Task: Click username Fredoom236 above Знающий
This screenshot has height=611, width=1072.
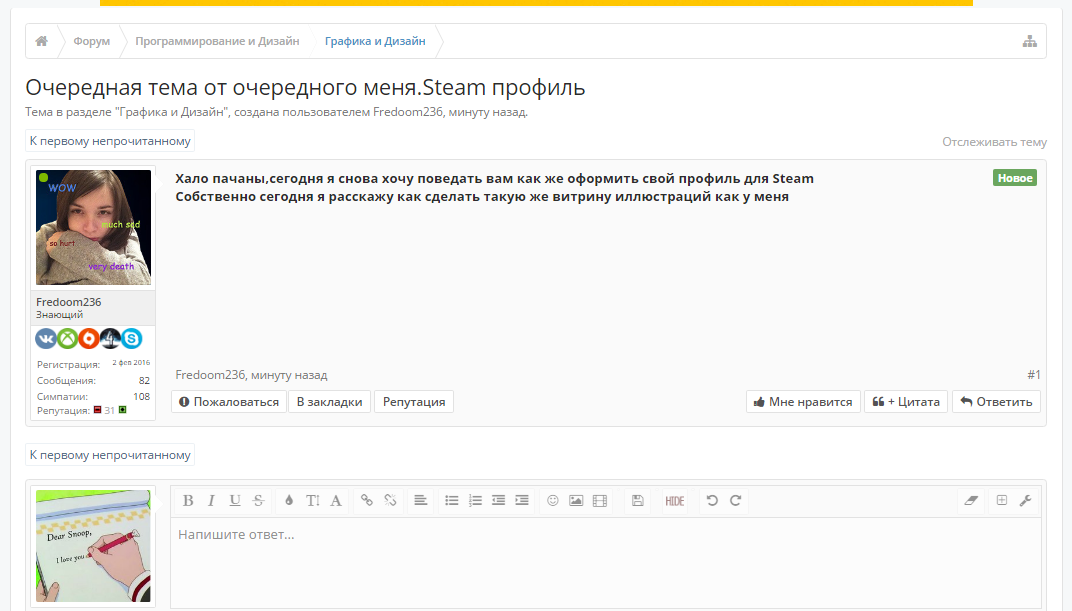Action: tap(68, 302)
